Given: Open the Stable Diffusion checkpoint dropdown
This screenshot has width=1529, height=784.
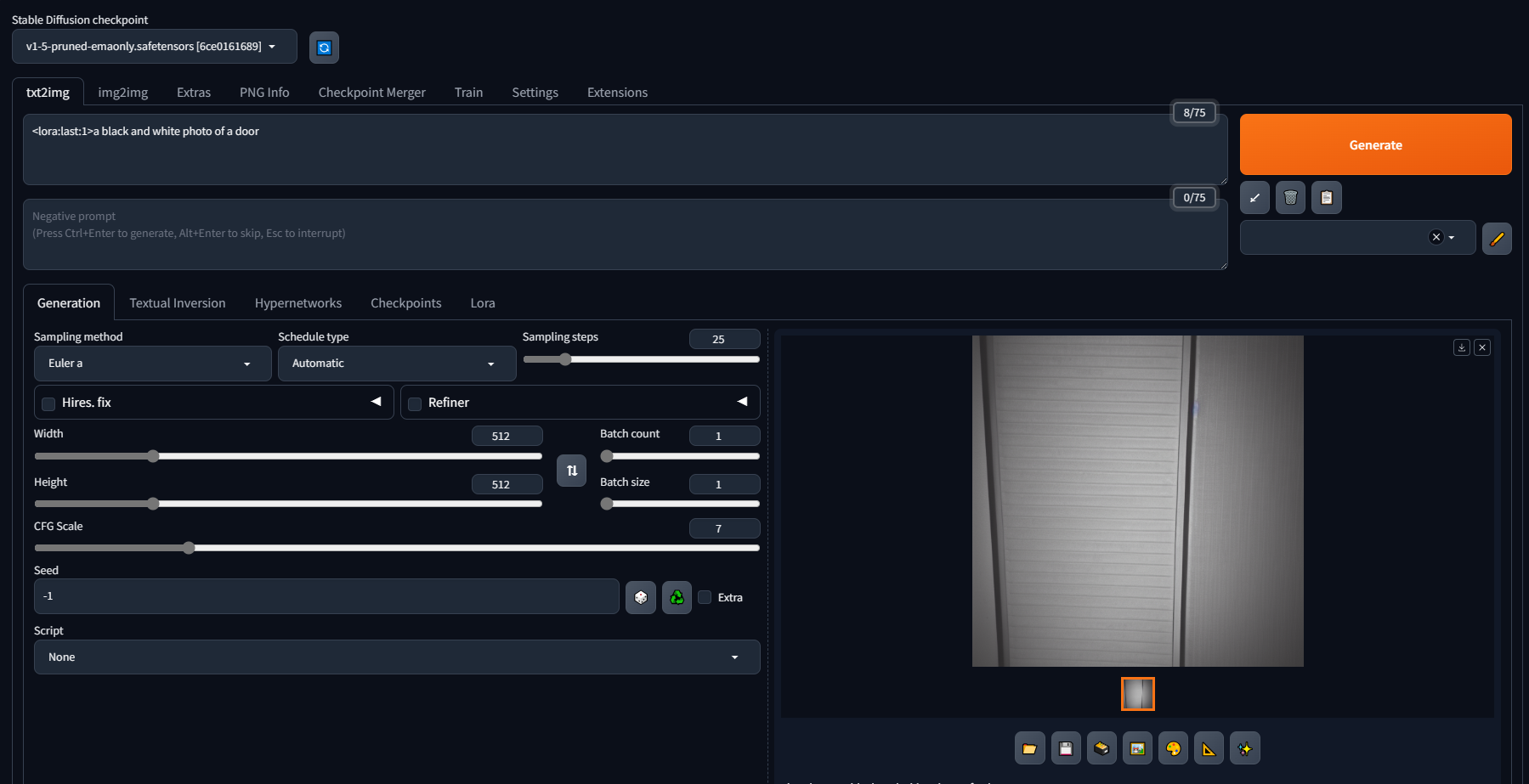Looking at the screenshot, I should 155,47.
